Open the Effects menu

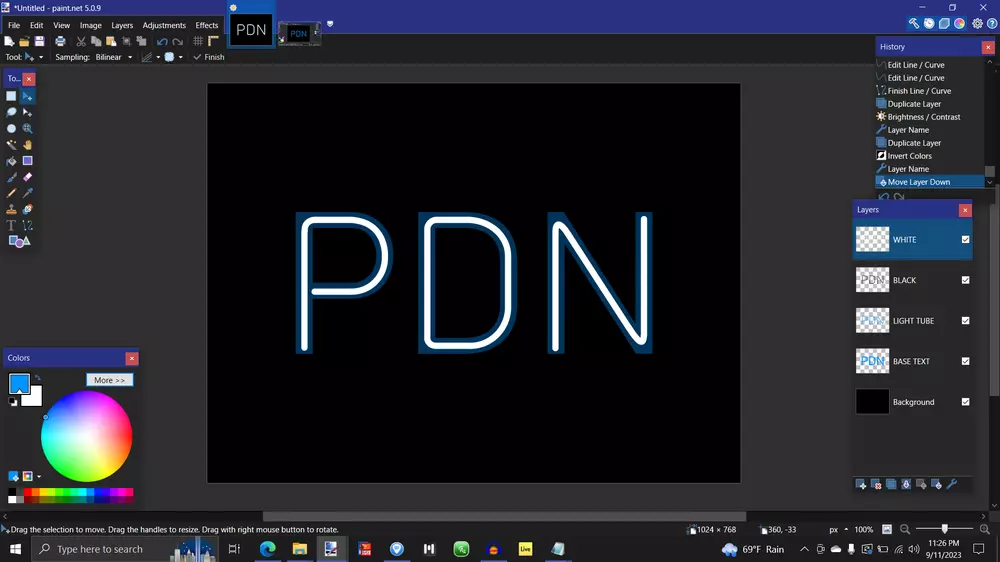pos(207,25)
